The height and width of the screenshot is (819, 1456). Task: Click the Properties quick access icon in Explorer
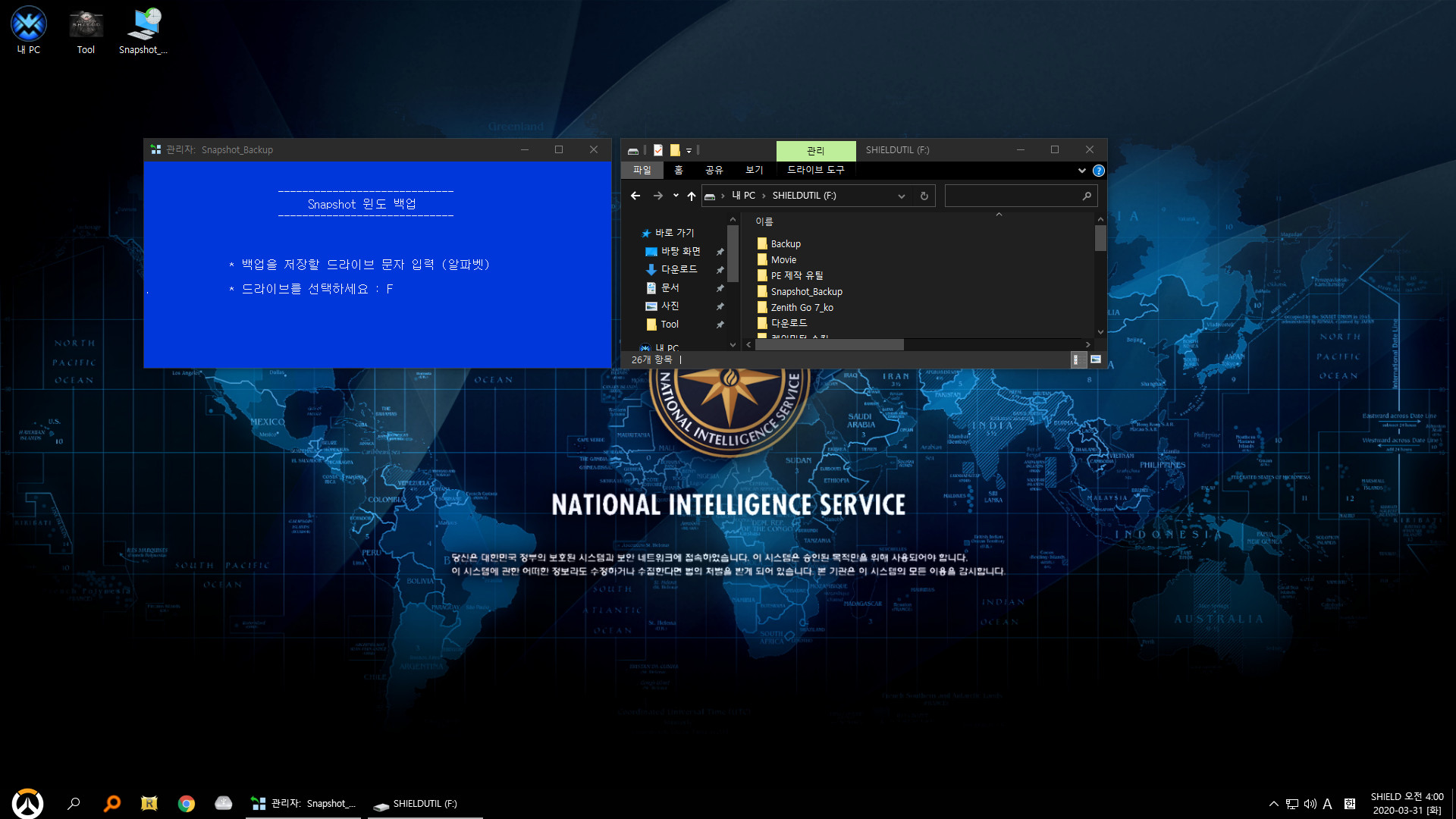click(x=658, y=150)
